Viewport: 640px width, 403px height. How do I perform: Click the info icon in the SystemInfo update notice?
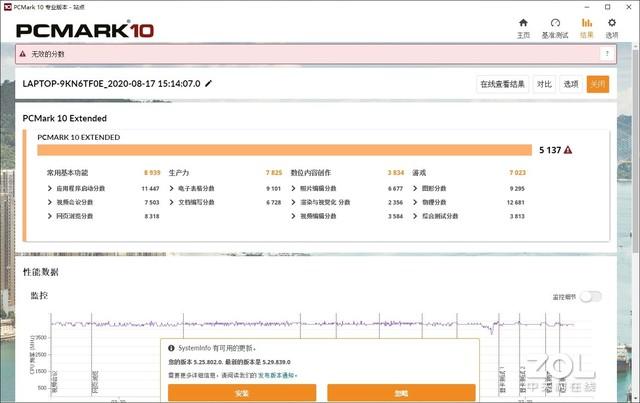point(171,348)
